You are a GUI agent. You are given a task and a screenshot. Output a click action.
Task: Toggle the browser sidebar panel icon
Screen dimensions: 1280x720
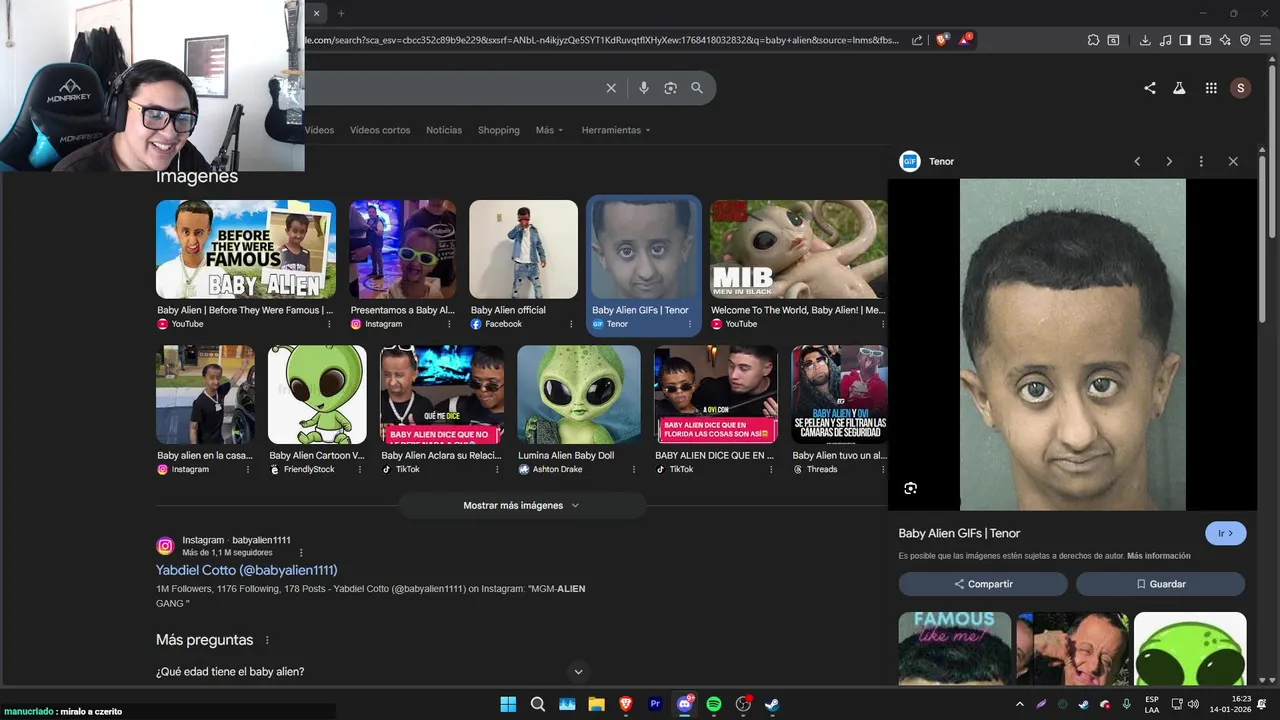(1185, 40)
